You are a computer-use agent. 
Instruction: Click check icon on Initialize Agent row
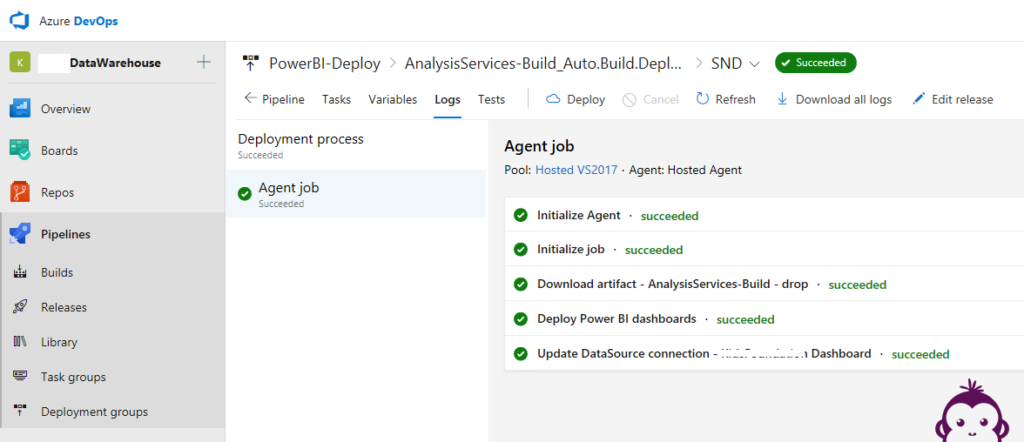(x=520, y=215)
